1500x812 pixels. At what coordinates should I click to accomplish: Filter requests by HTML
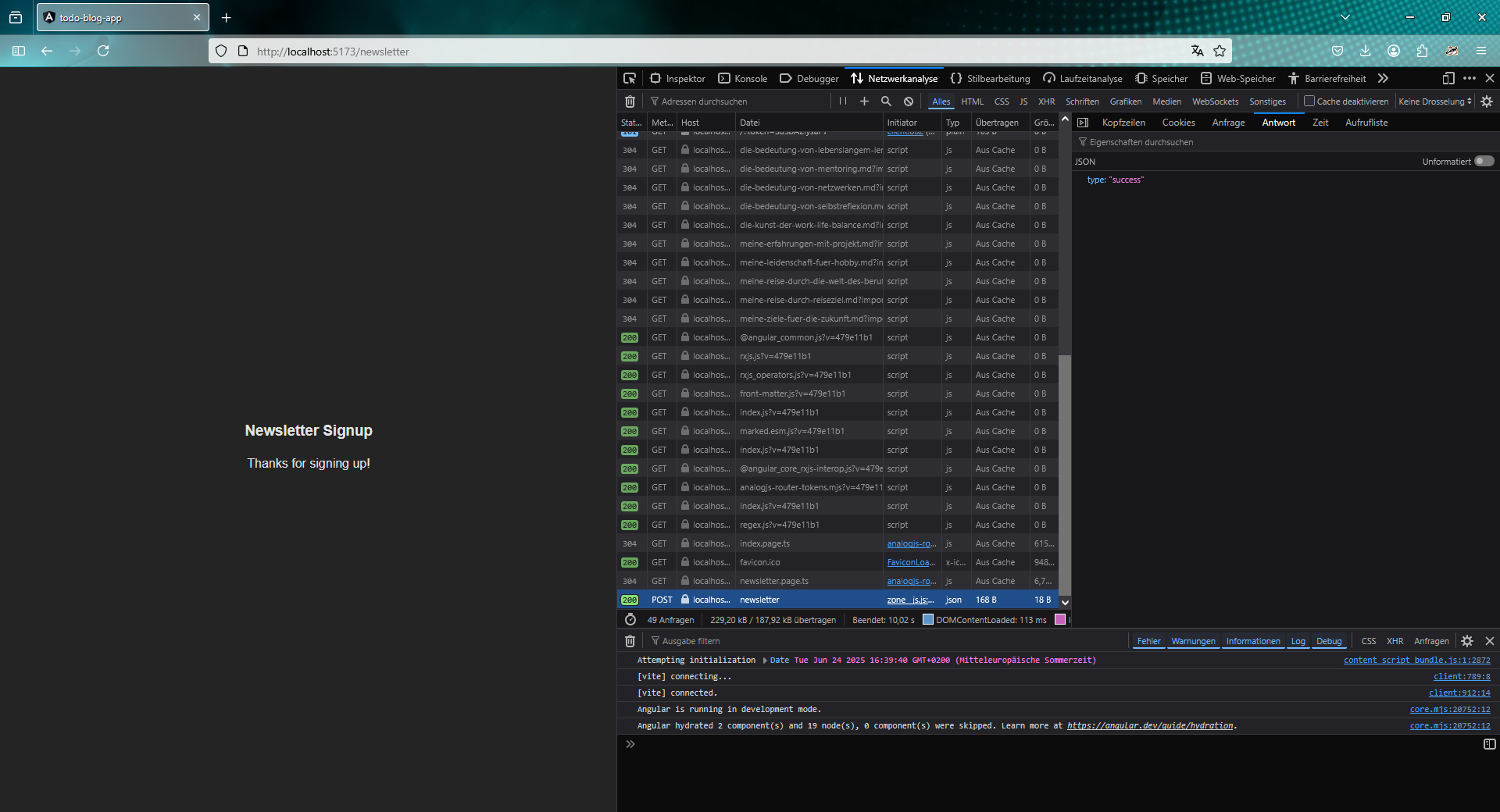972,101
